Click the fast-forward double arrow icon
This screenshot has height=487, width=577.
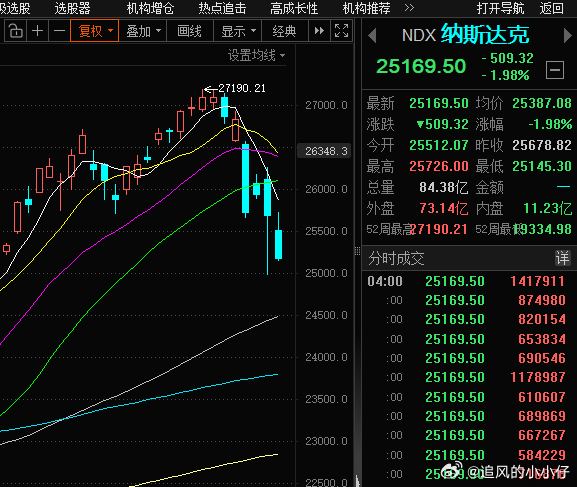pos(319,31)
